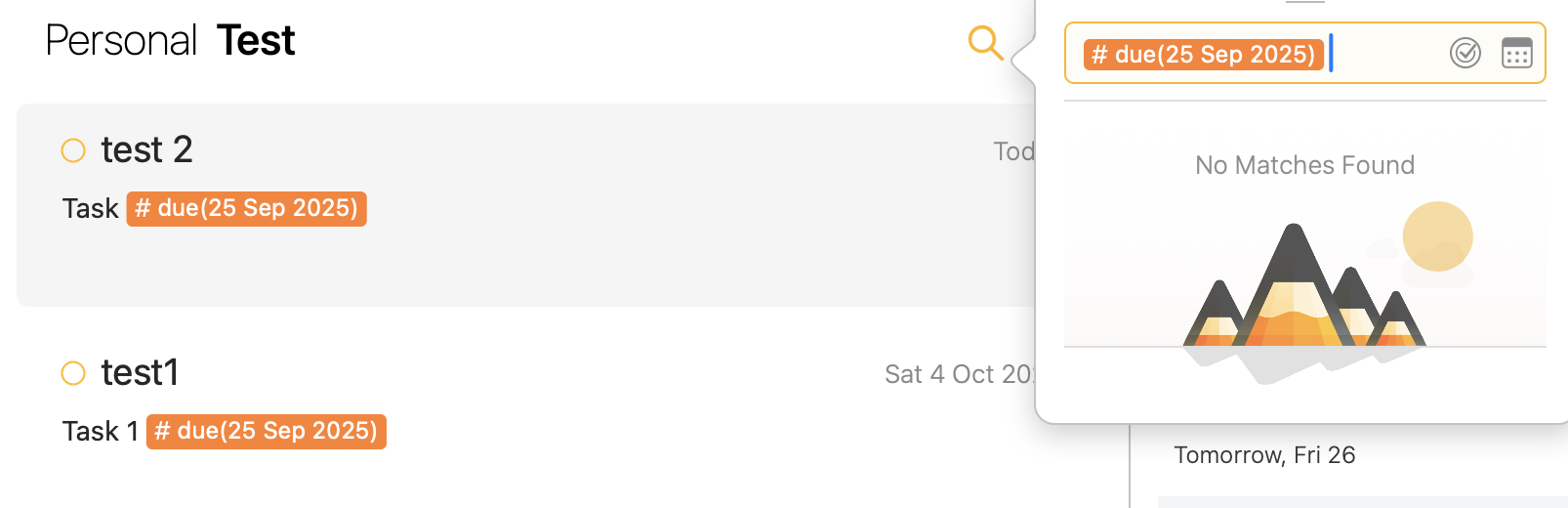Mark test1 as complete
This screenshot has height=508, width=1568.
click(x=73, y=373)
